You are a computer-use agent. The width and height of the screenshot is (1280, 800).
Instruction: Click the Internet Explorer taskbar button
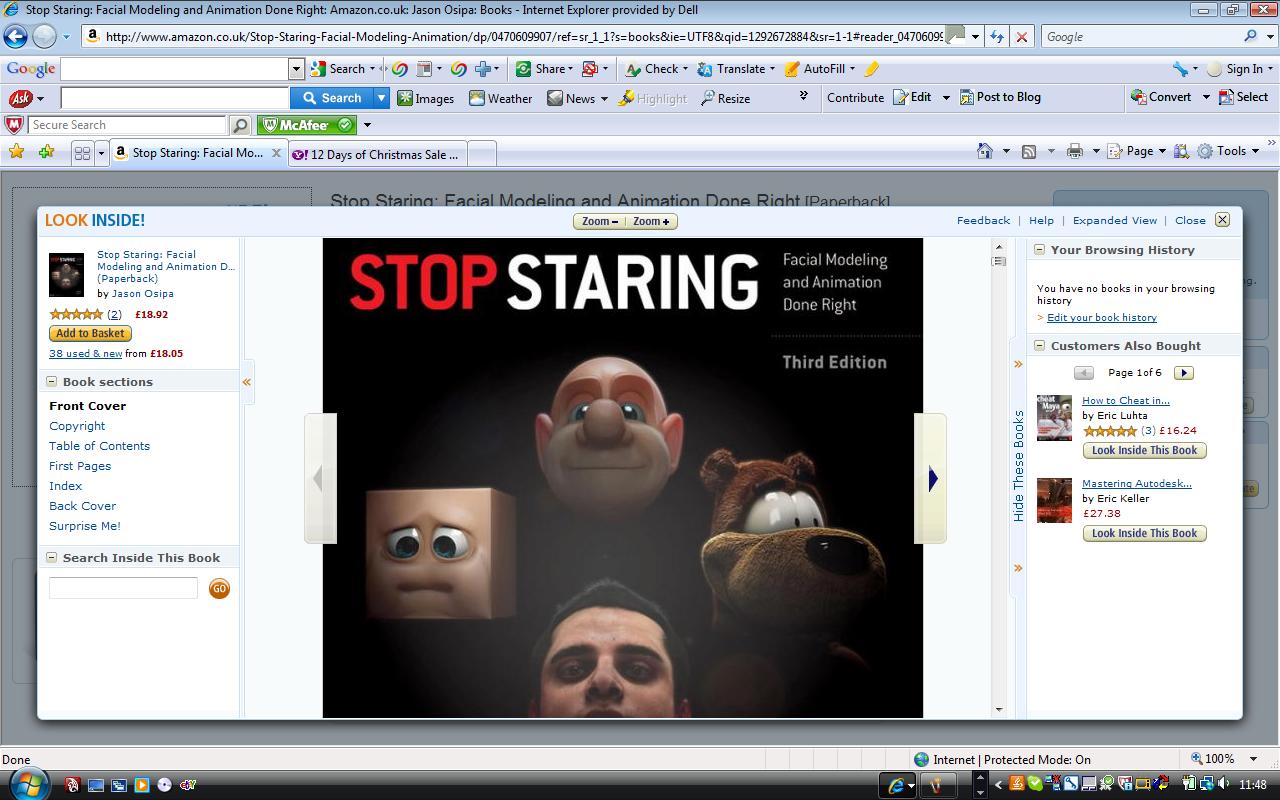tap(898, 785)
